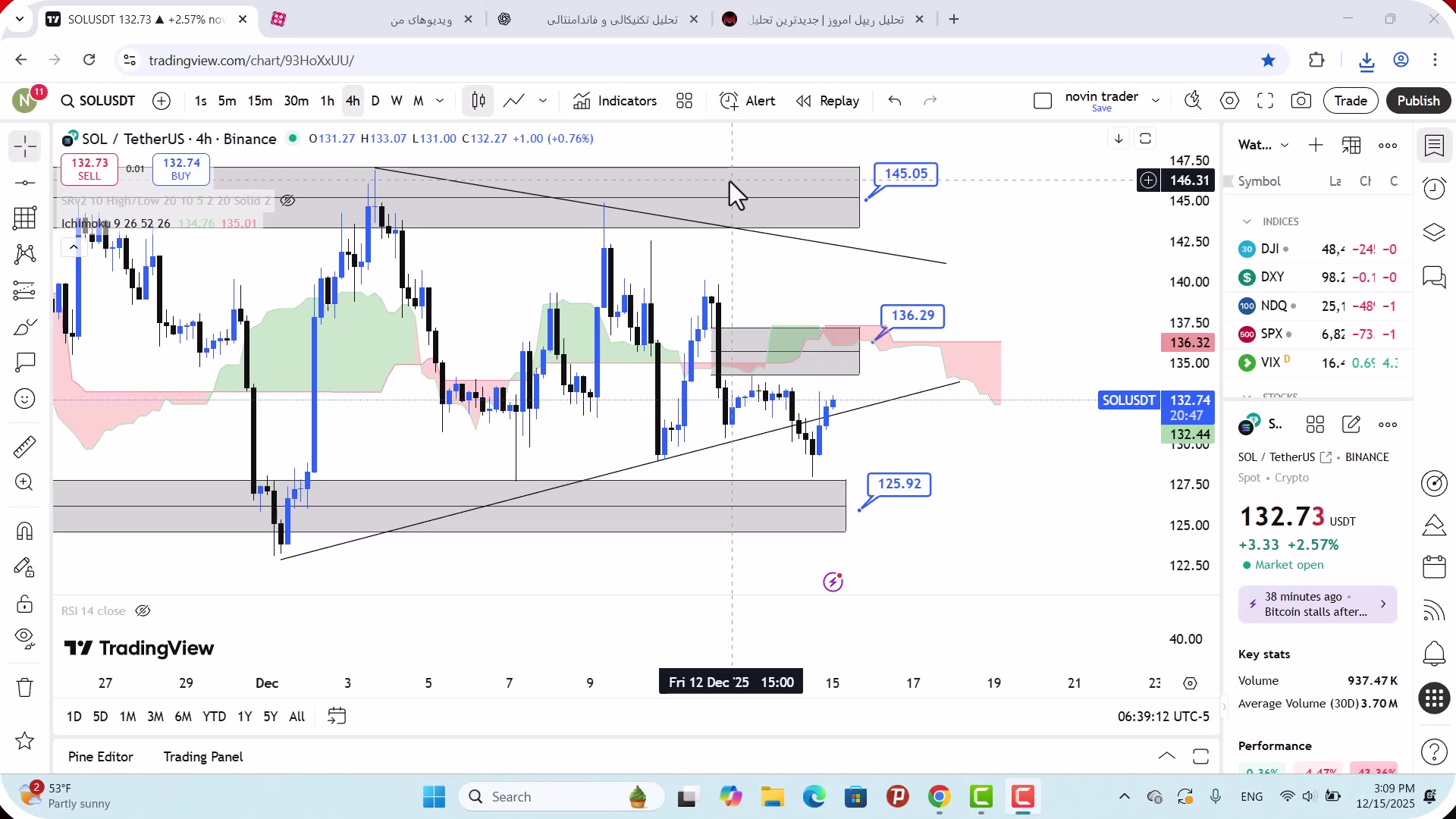Screen dimensions: 1456x819
Task: Select DXY row in the watchlist
Action: [x=1318, y=278]
